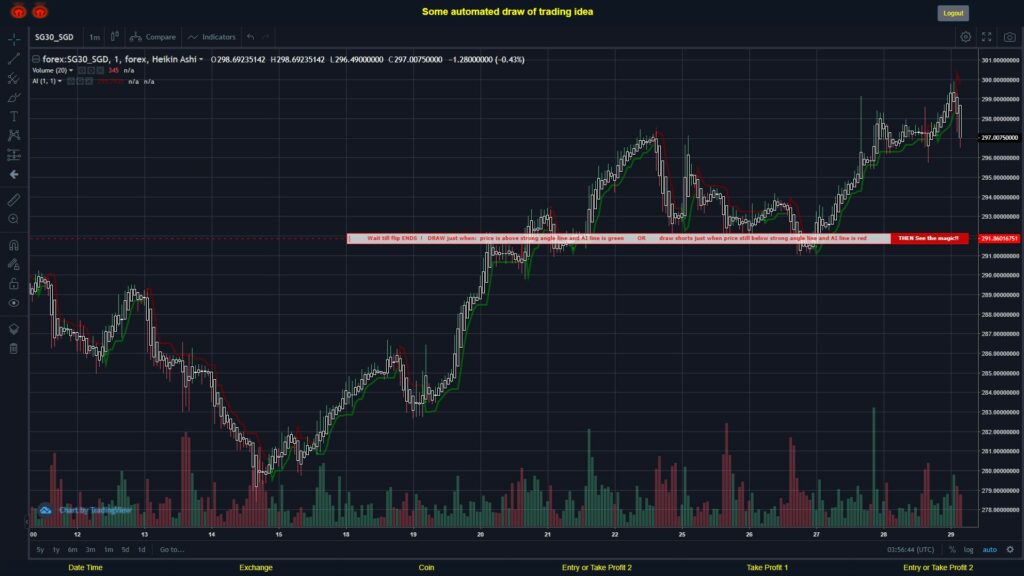
Task: Collapse the indicator legend toggle
Action: pyautogui.click(x=36, y=59)
